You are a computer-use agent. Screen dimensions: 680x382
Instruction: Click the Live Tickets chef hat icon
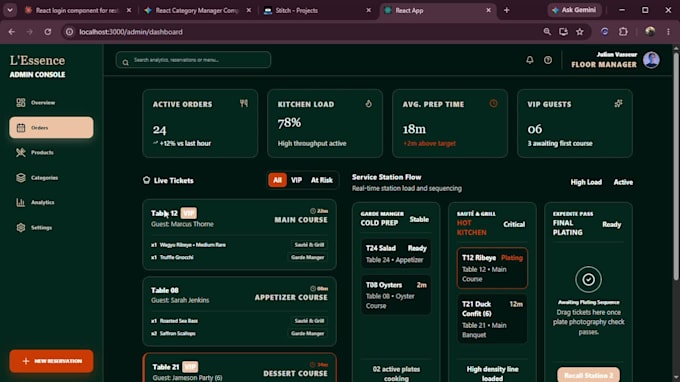point(147,180)
